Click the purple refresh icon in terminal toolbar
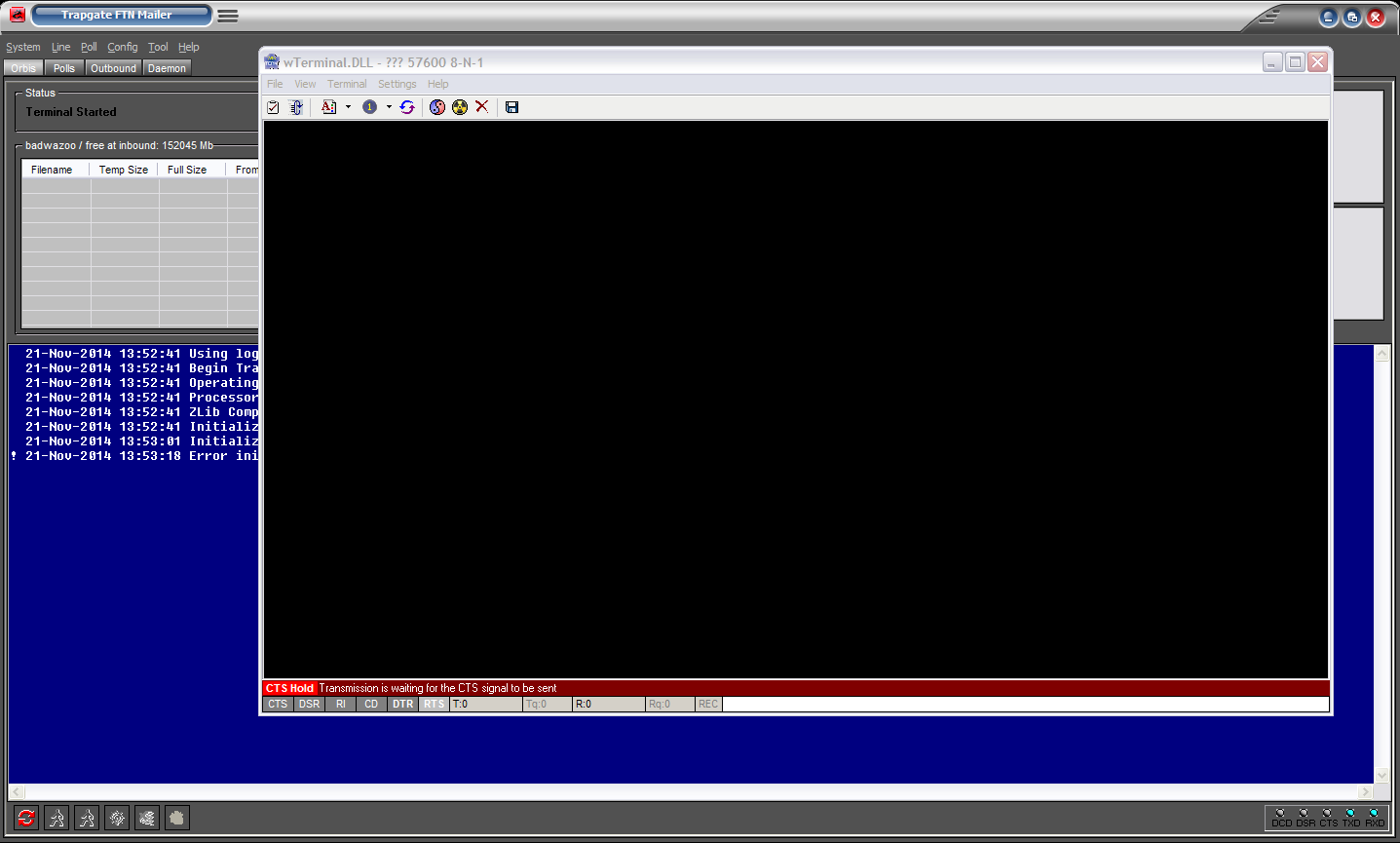Screen dimensions: 1400x843 tap(407, 107)
